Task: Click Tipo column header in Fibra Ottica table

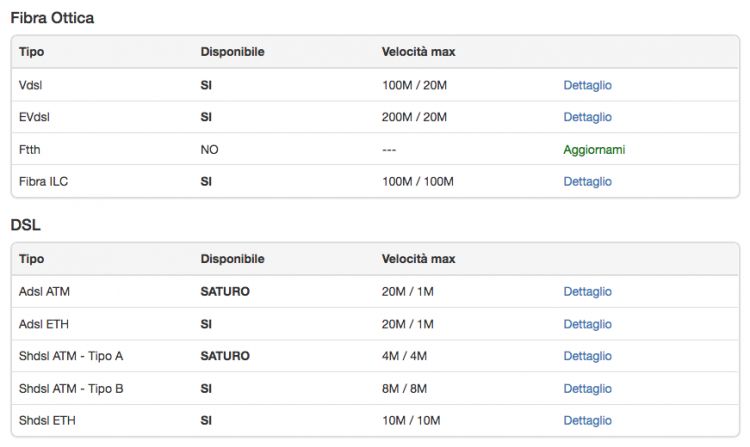Action: coord(31,51)
